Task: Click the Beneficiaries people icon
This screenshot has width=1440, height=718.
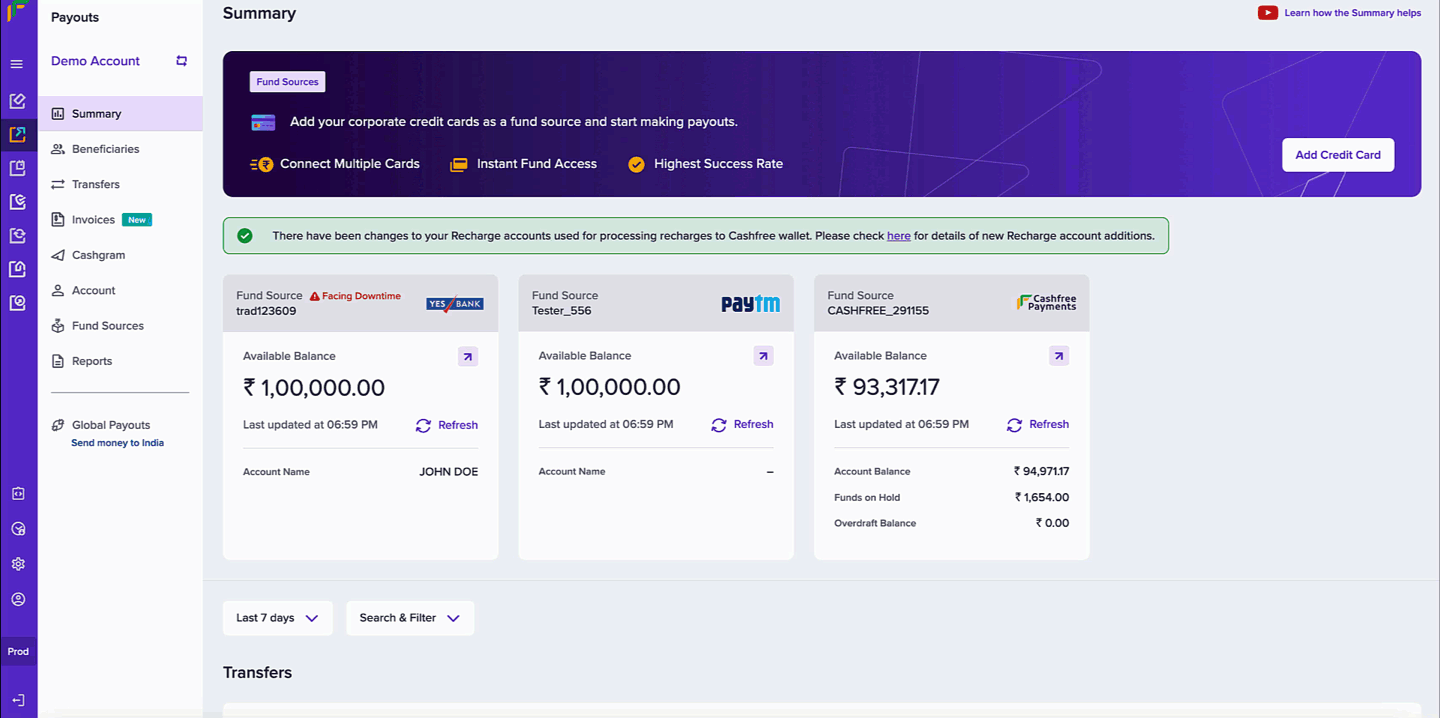Action: (58, 149)
